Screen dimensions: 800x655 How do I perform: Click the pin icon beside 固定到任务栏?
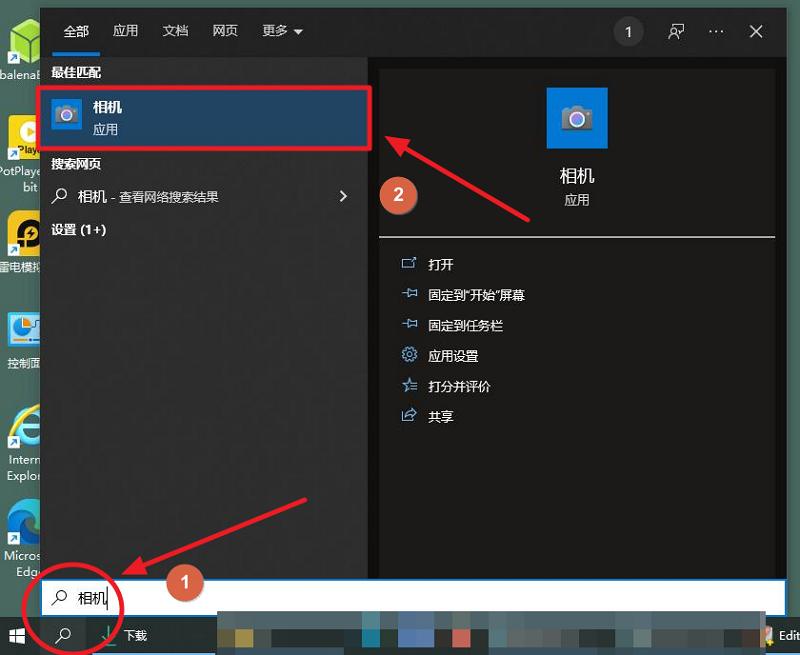tap(409, 323)
